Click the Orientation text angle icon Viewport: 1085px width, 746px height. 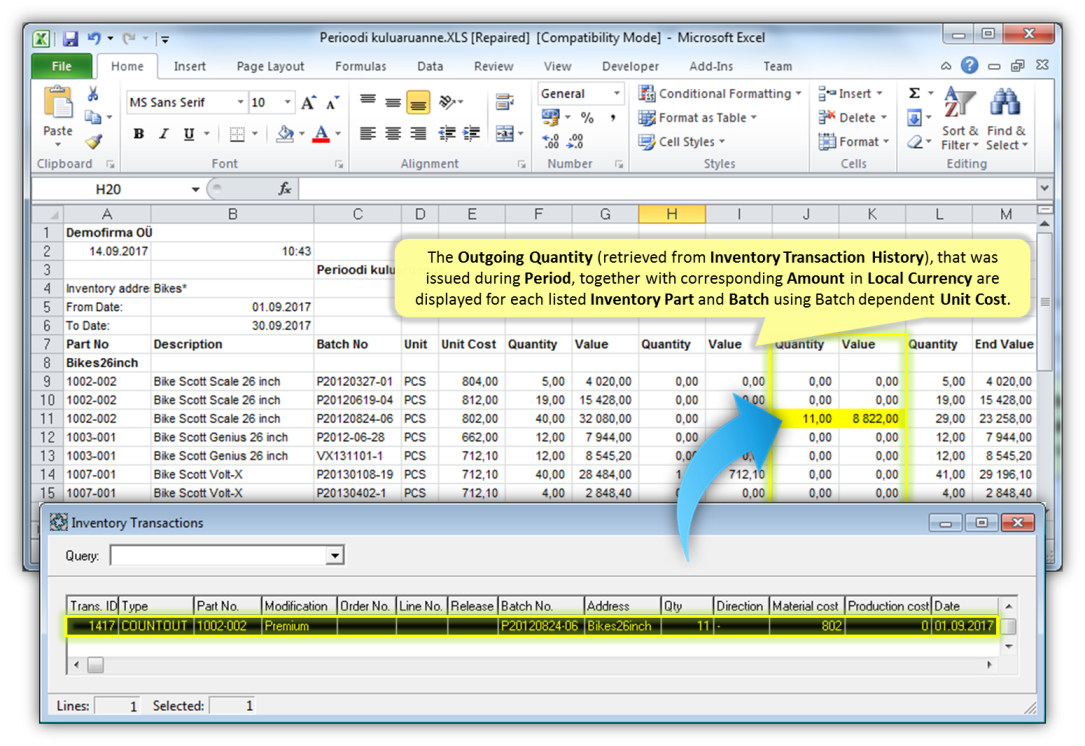tap(448, 102)
